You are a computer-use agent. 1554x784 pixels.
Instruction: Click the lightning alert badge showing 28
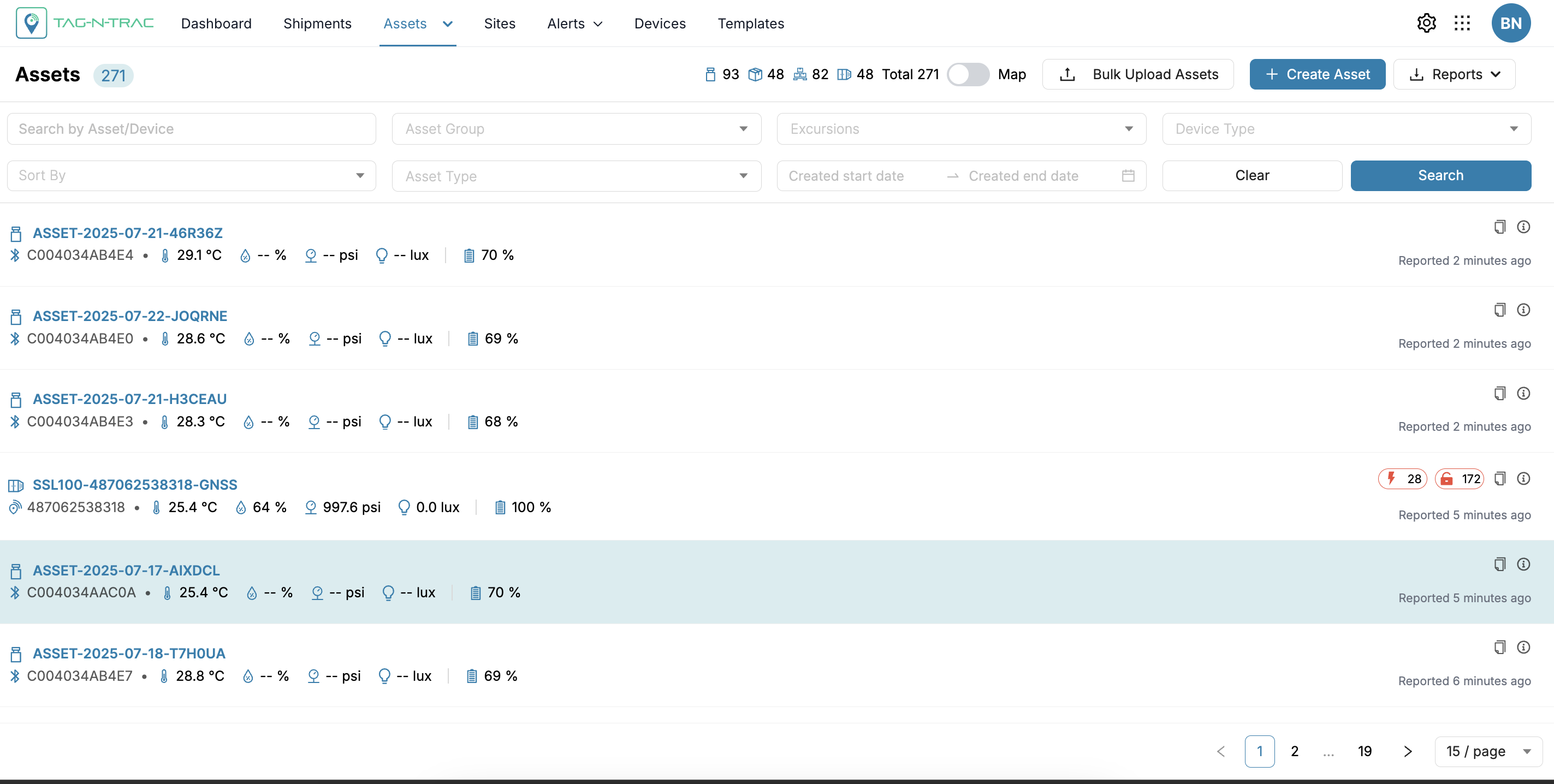click(1402, 479)
